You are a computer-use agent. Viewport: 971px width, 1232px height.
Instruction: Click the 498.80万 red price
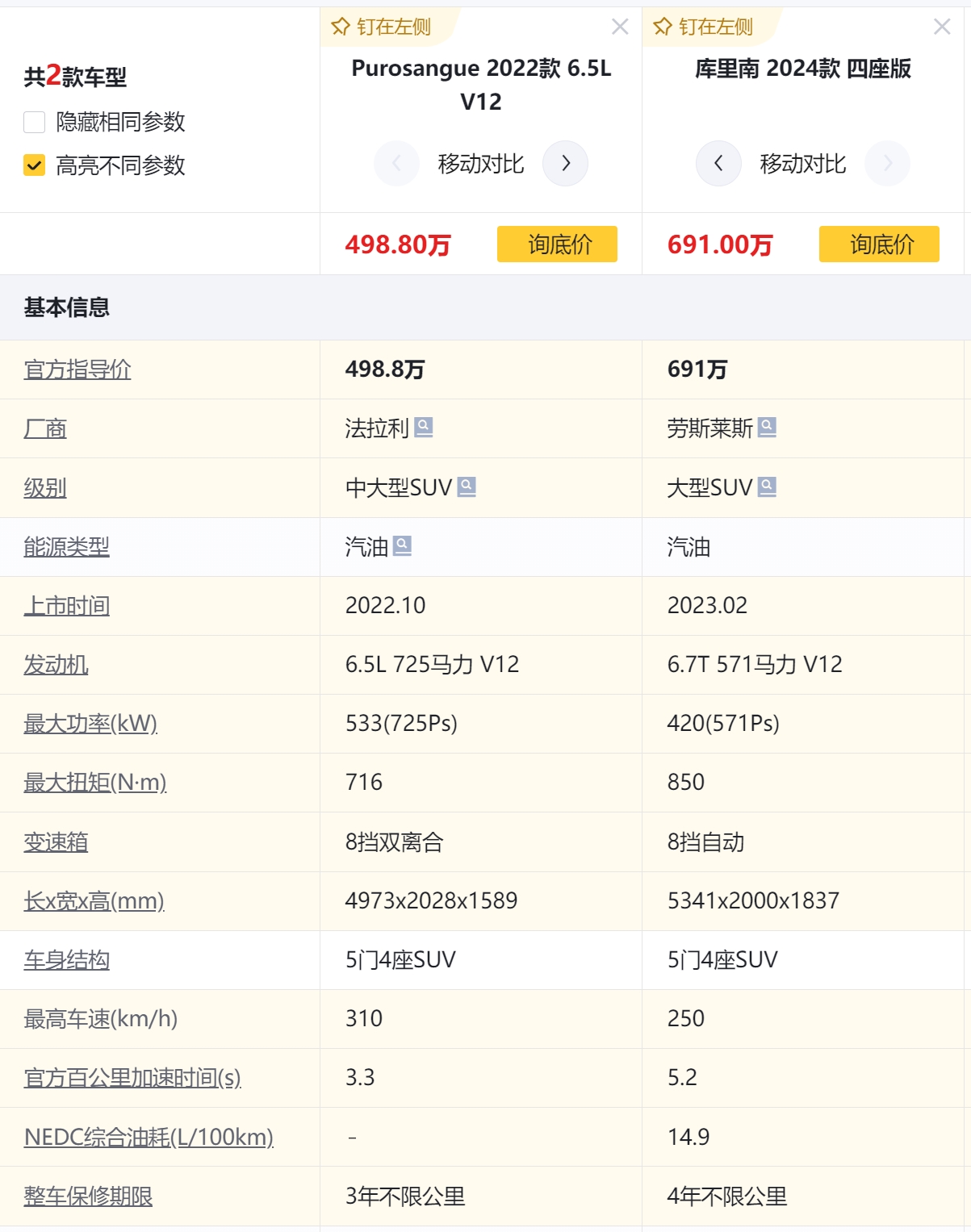[398, 244]
